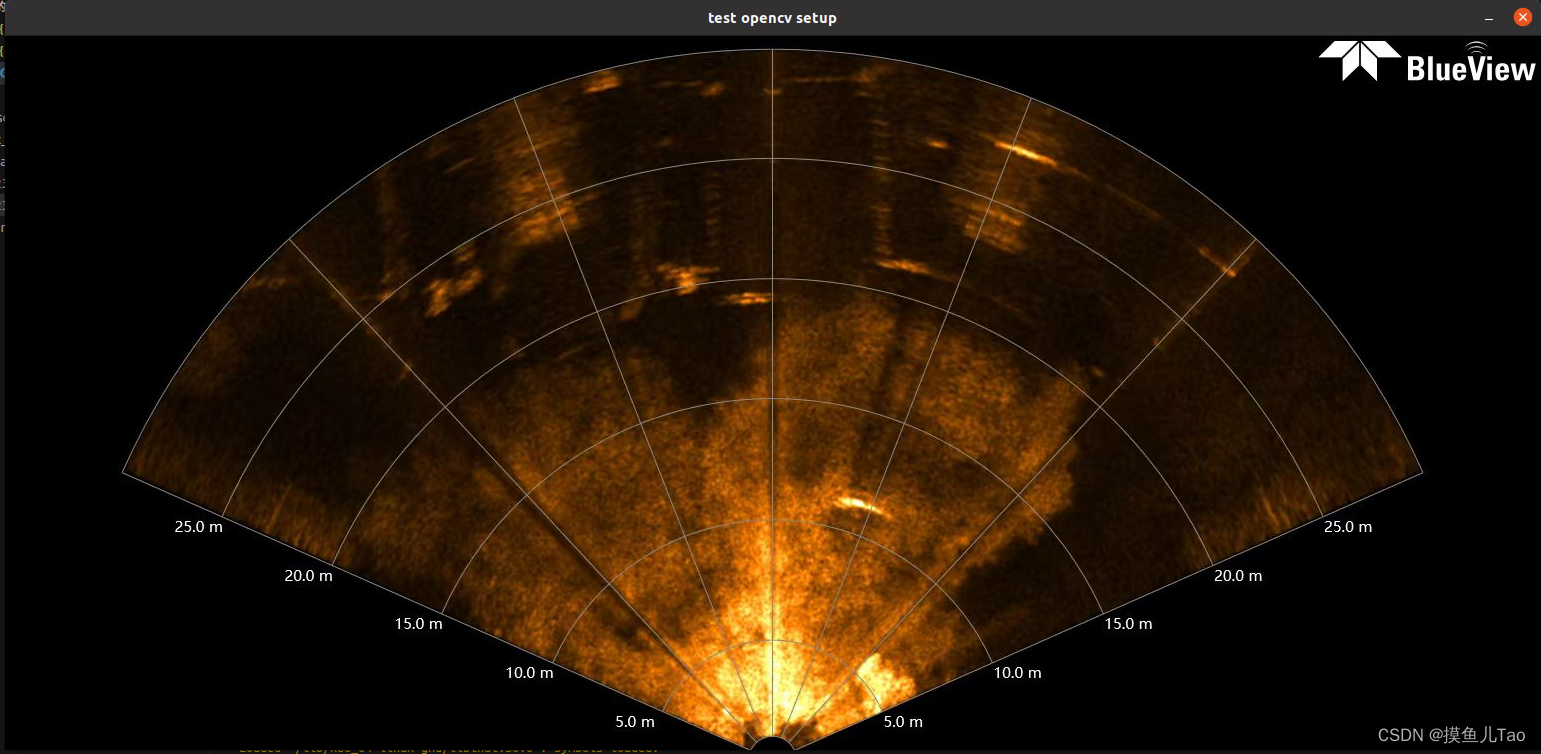
Task: Select the right-side 15.0 m range label
Action: point(1127,624)
